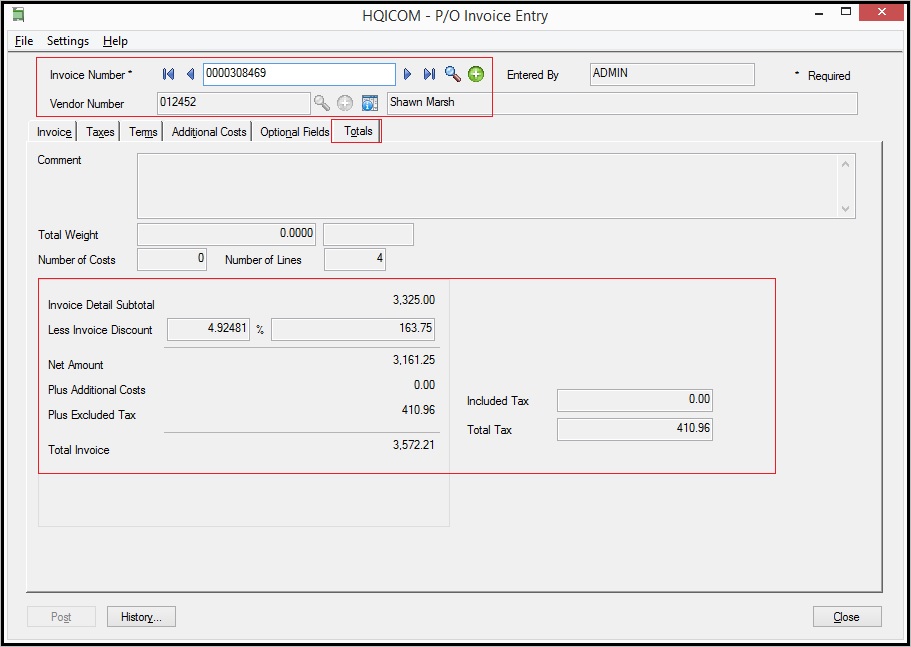Open the Help menu
Image resolution: width=911 pixels, height=647 pixels.
[x=115, y=41]
